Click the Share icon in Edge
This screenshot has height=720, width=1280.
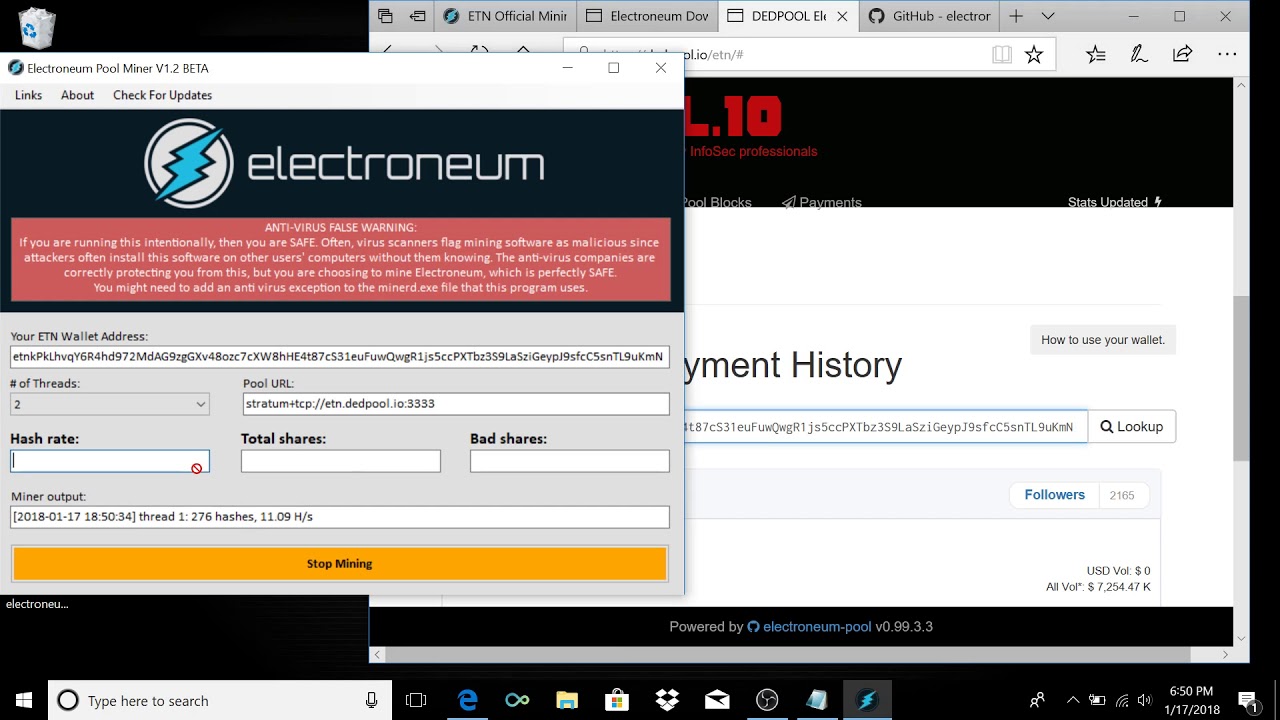tap(1183, 54)
